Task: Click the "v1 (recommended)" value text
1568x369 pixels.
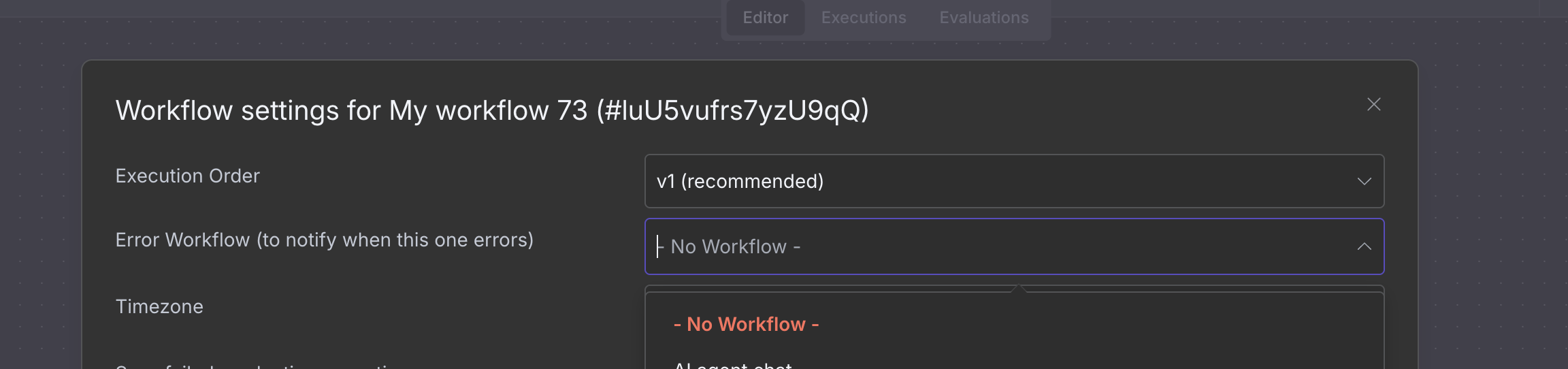Action: tap(740, 181)
